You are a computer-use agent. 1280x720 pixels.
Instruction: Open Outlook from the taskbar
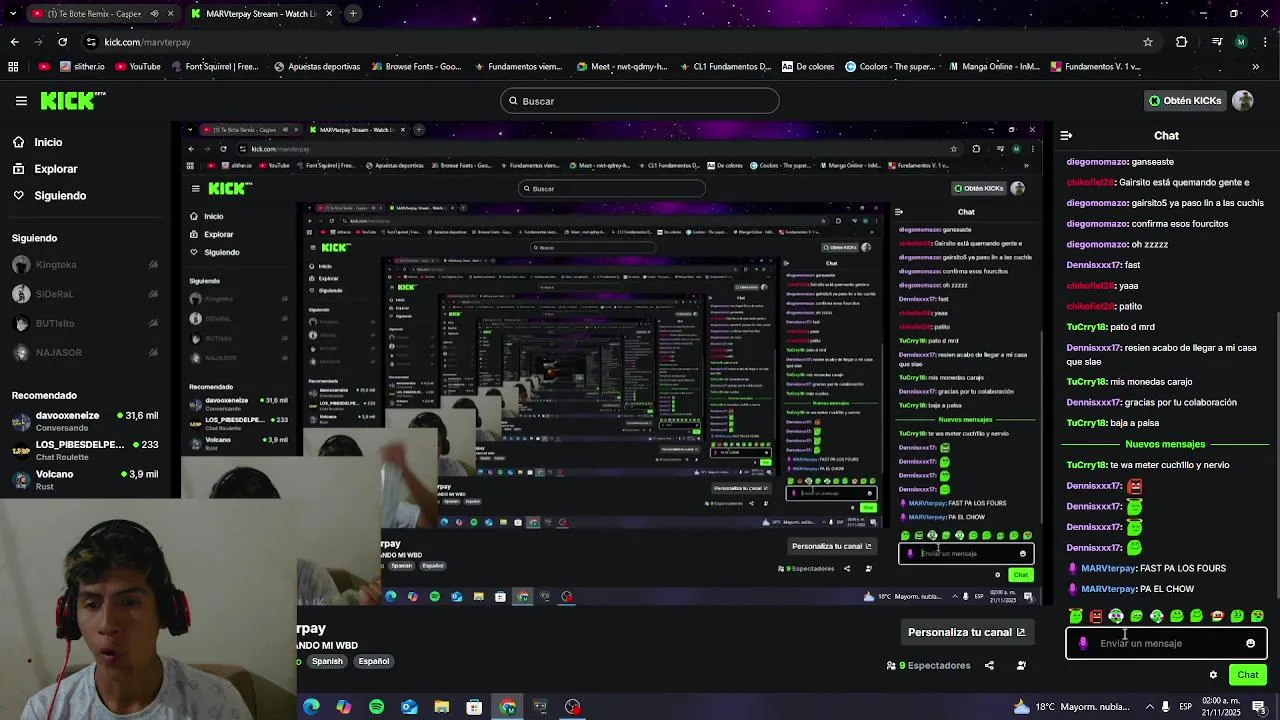409,707
